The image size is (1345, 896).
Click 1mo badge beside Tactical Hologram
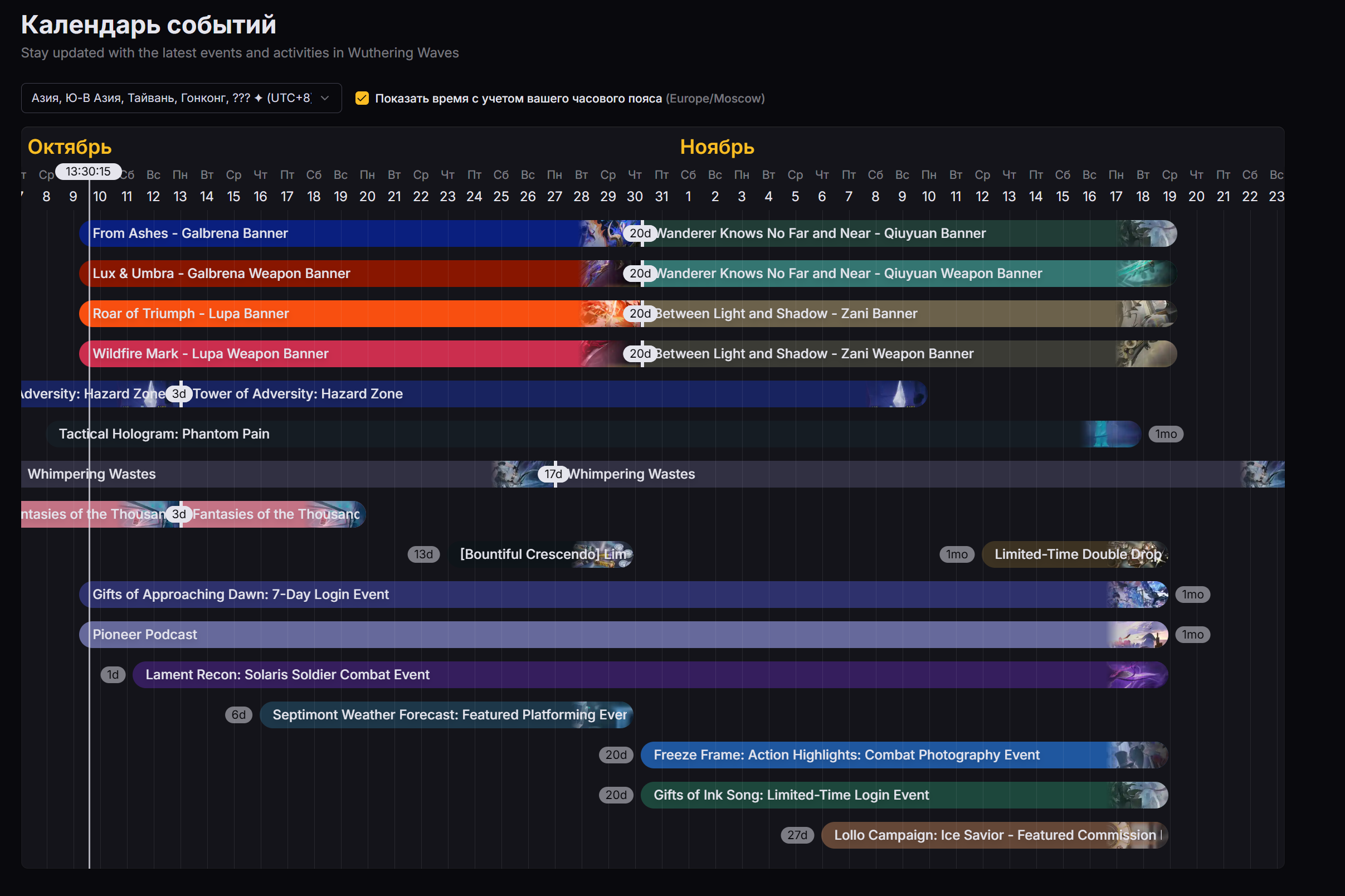[x=1166, y=434]
